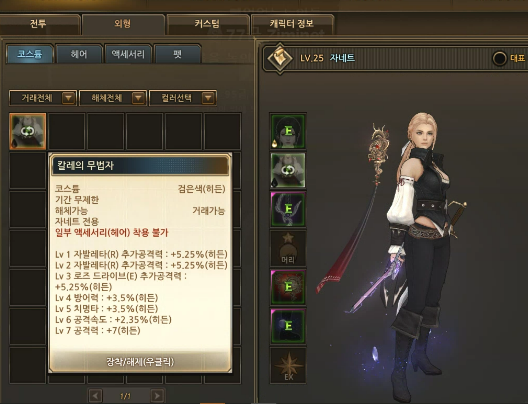The width and height of the screenshot is (528, 404).
Task: Click the character class emblem beside LV.25
Action: (x=280, y=59)
